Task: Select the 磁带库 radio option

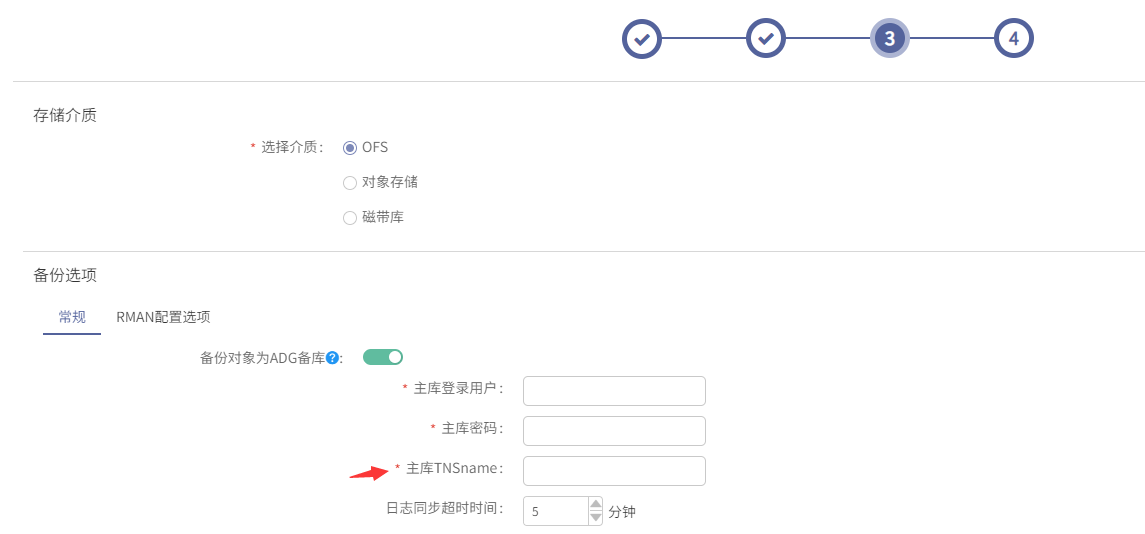Action: (350, 218)
